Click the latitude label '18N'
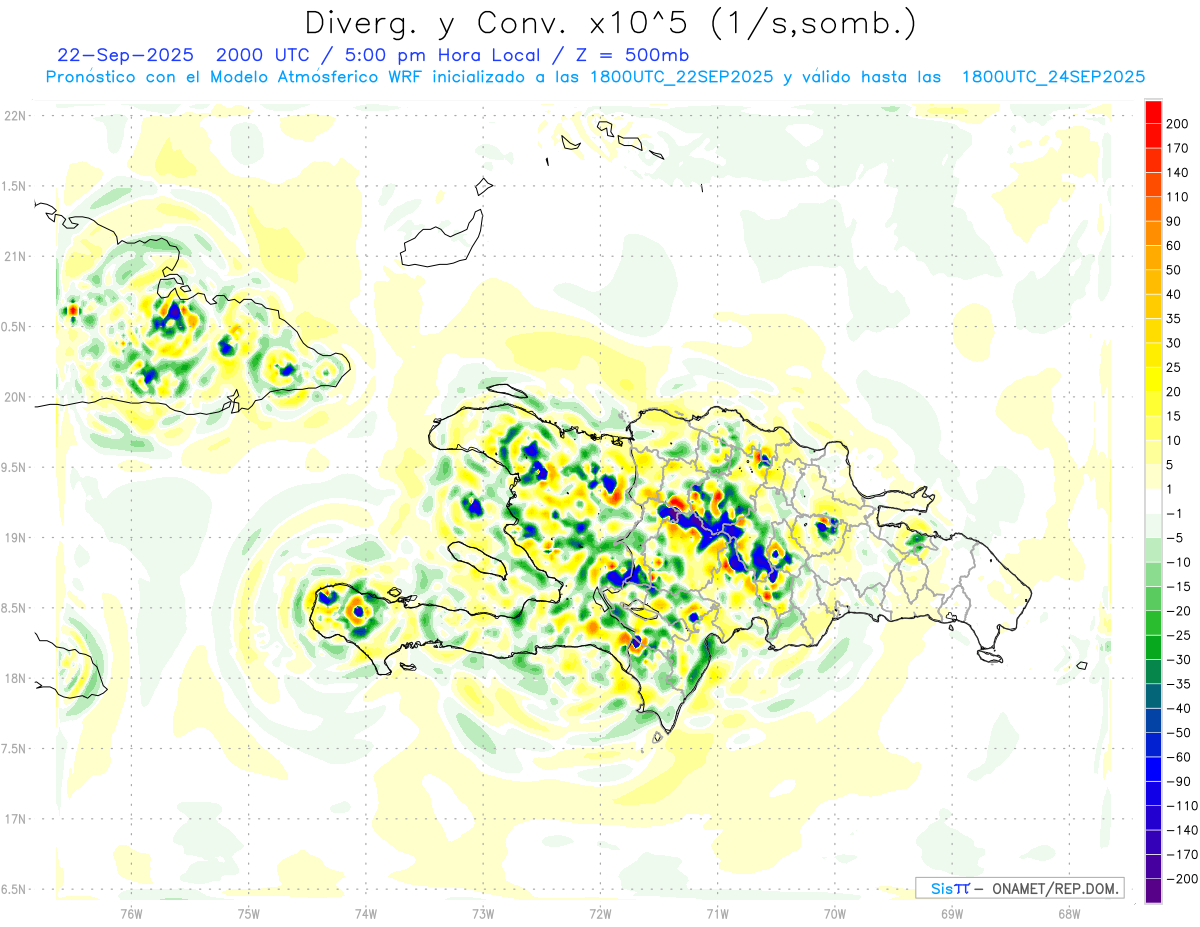This screenshot has width=1200, height=927. point(14,678)
